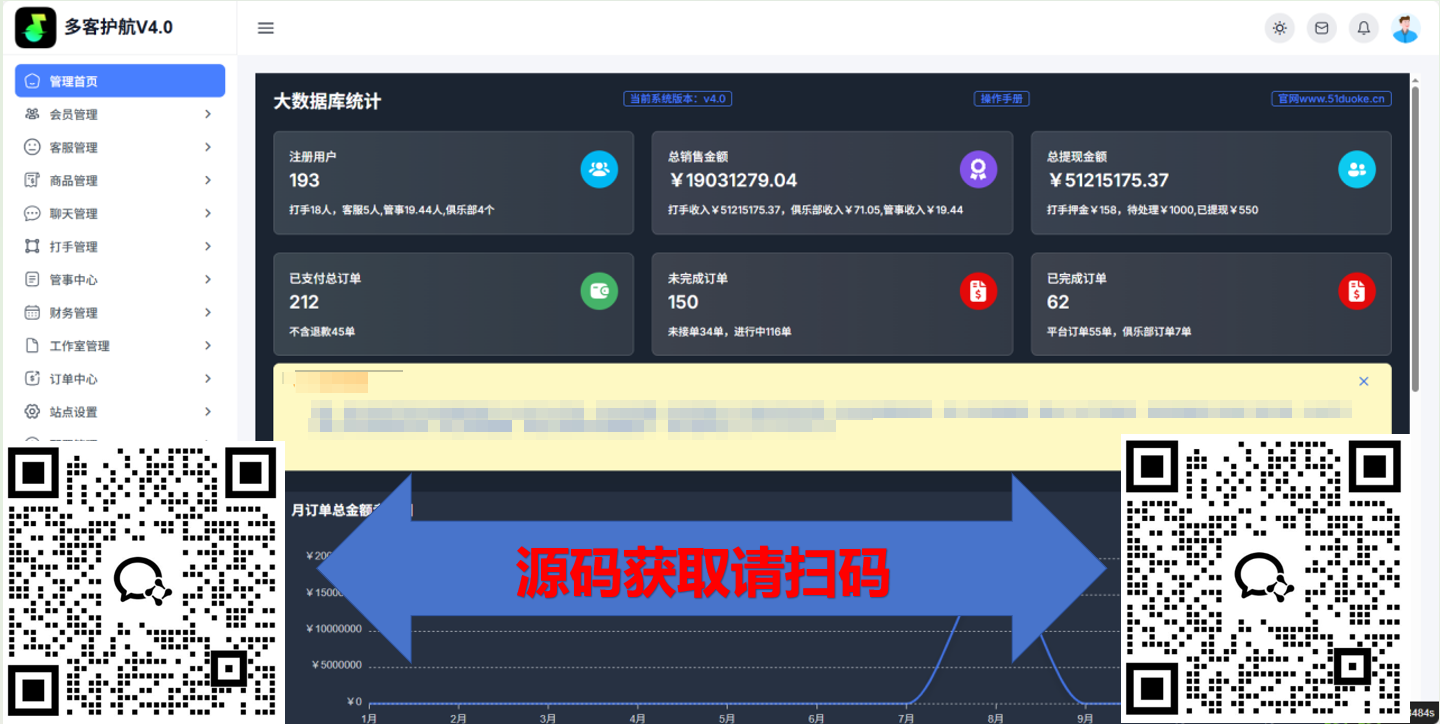The image size is (1440, 724).
Task: Click the 多客护航 app logo
Action: pos(35,27)
